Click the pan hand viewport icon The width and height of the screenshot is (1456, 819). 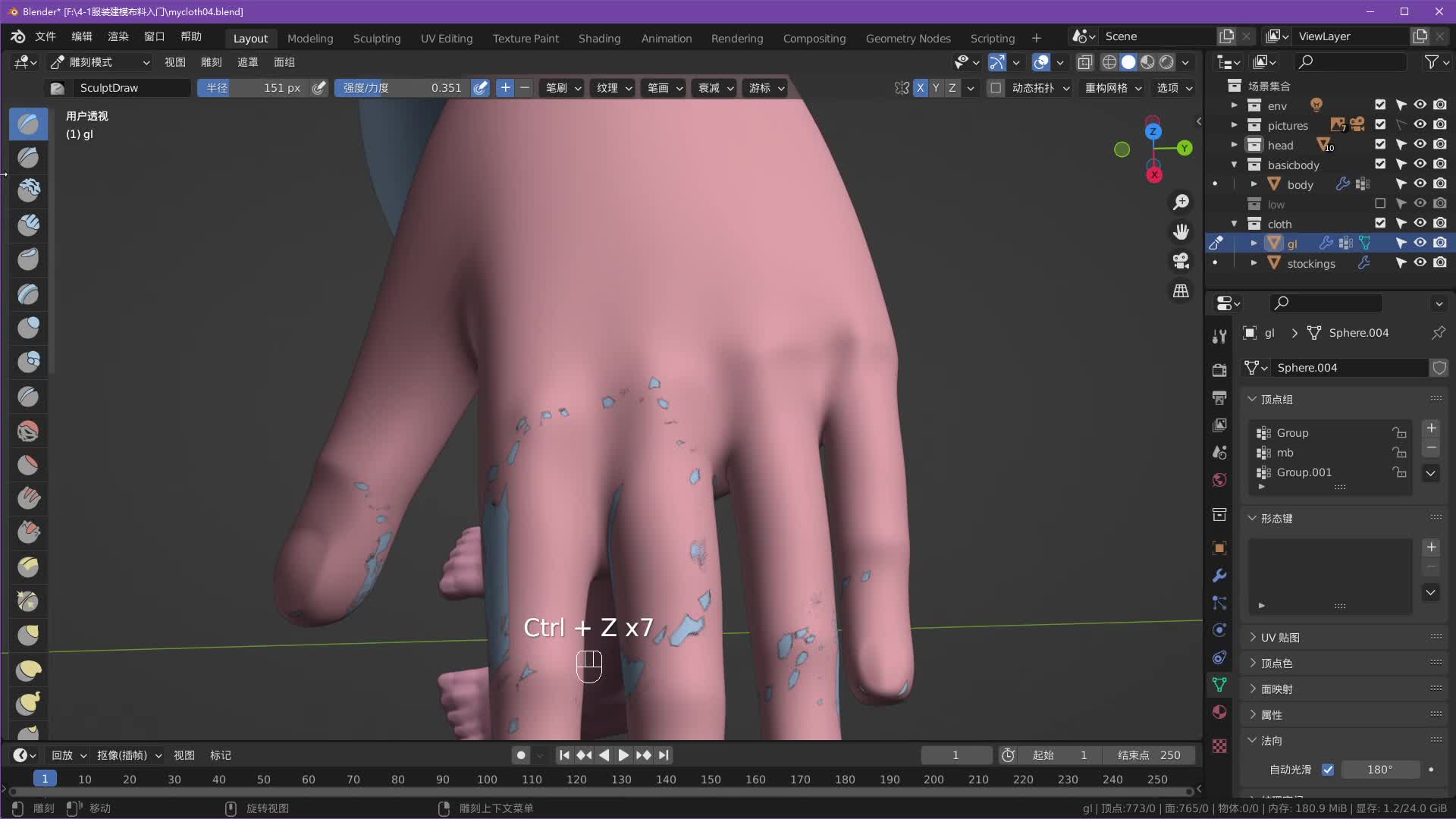click(1181, 231)
